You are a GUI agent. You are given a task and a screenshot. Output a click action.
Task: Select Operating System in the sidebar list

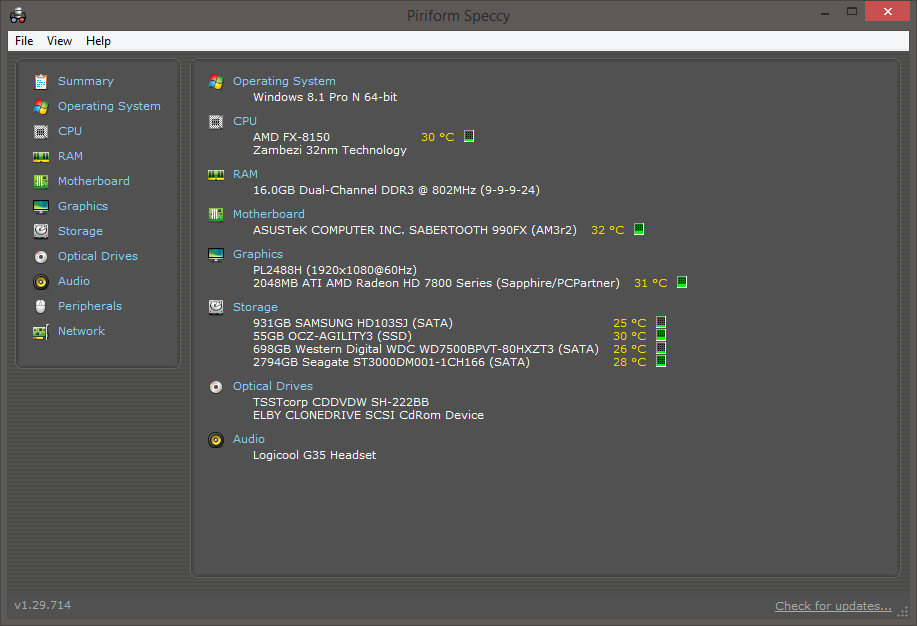click(109, 106)
